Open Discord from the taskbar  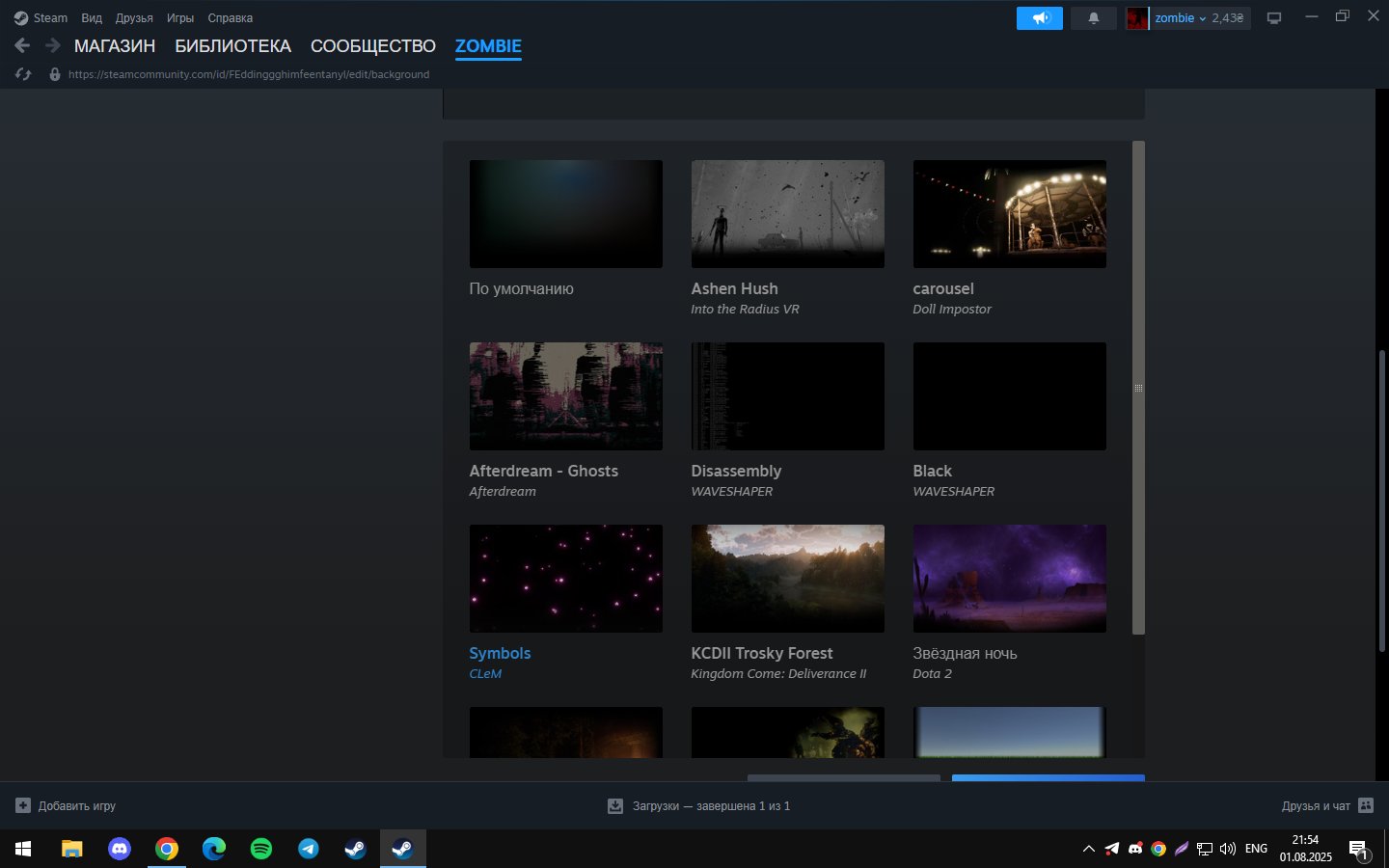(x=120, y=849)
